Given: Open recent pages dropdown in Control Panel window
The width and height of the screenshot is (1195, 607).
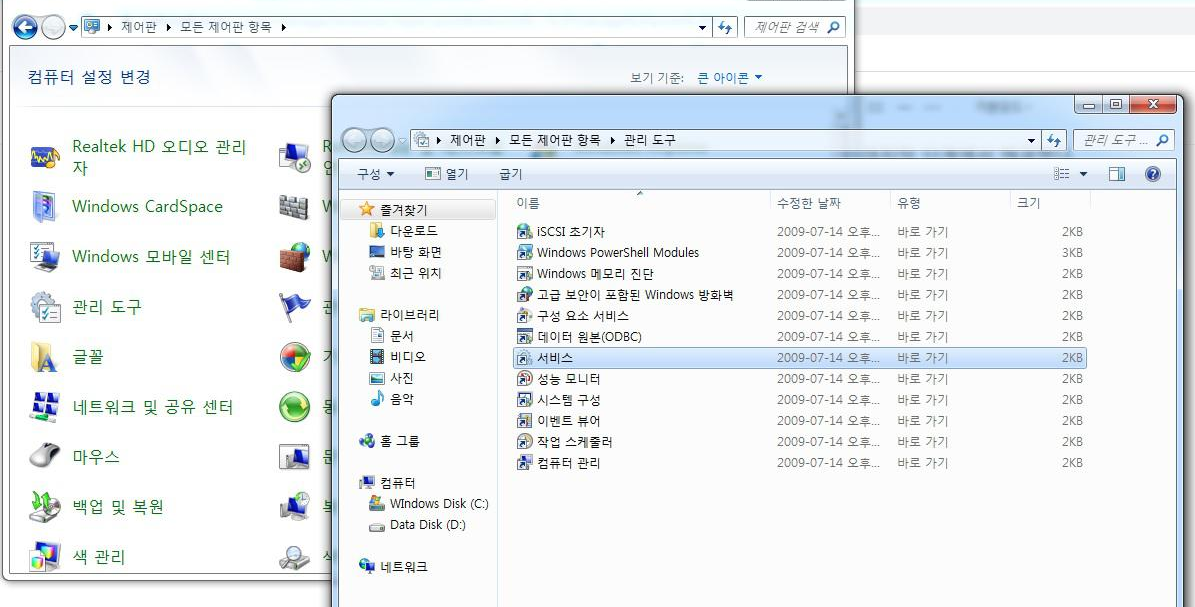Looking at the screenshot, I should pos(73,27).
